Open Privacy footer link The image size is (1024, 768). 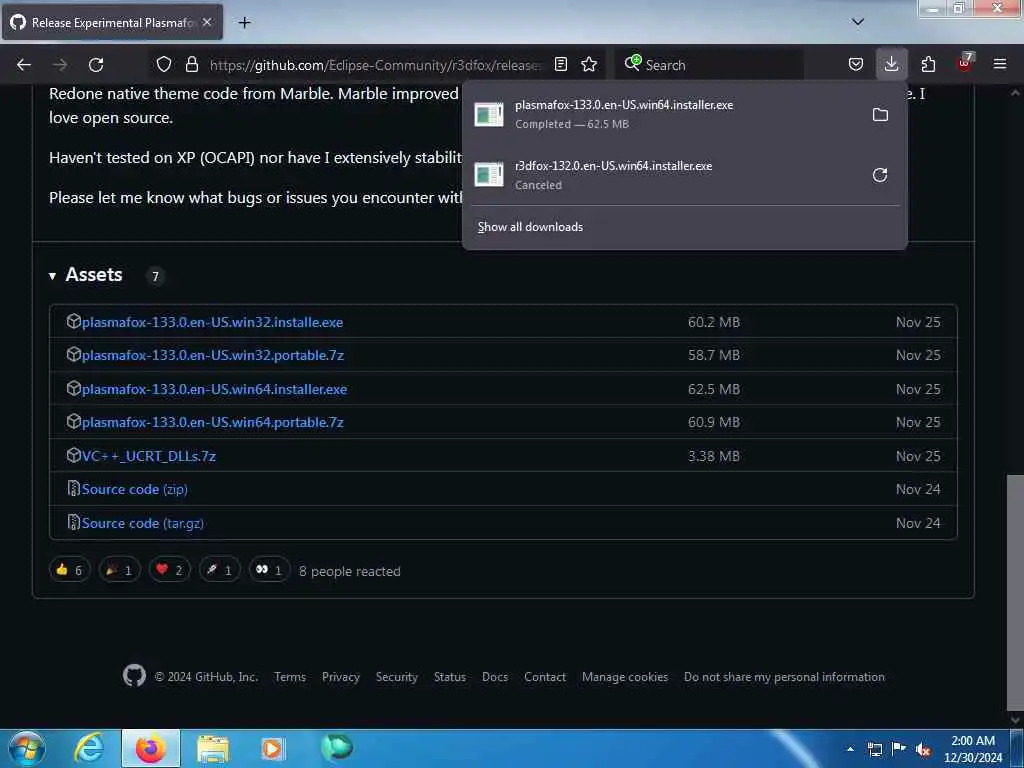341,677
